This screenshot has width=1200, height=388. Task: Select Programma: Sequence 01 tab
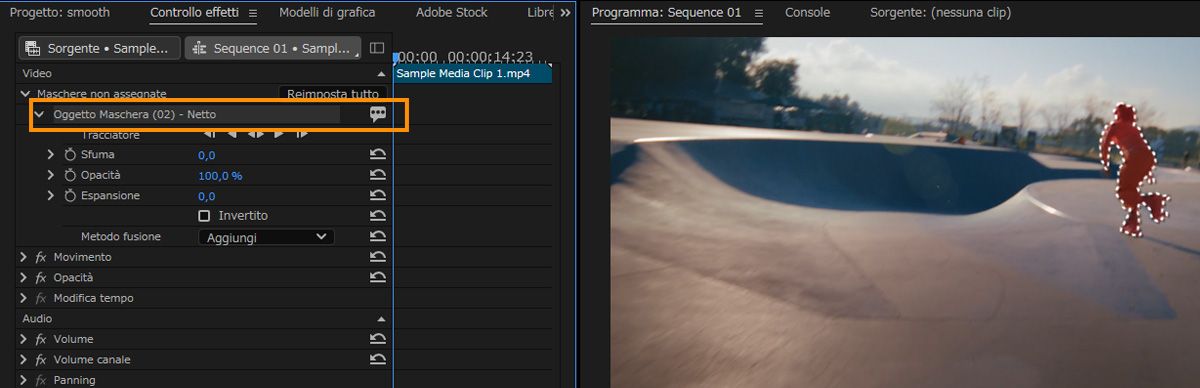click(666, 13)
